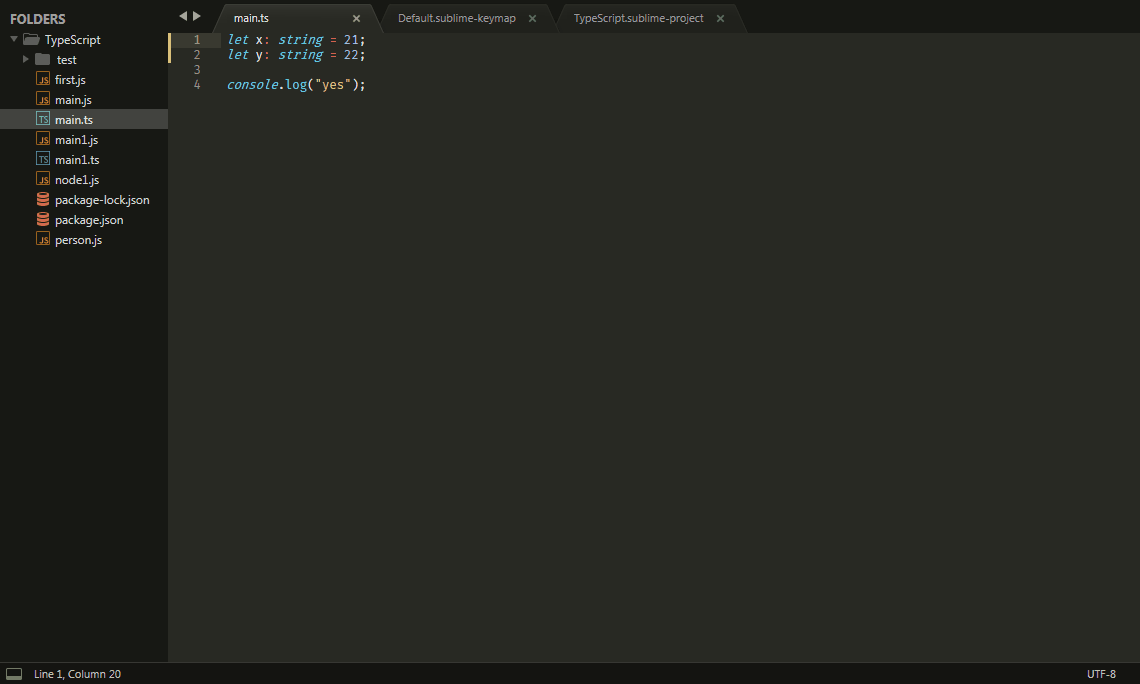Switch to the TypeScript.sublime-project tab
Screen dimensions: 1140x684
click(638, 18)
